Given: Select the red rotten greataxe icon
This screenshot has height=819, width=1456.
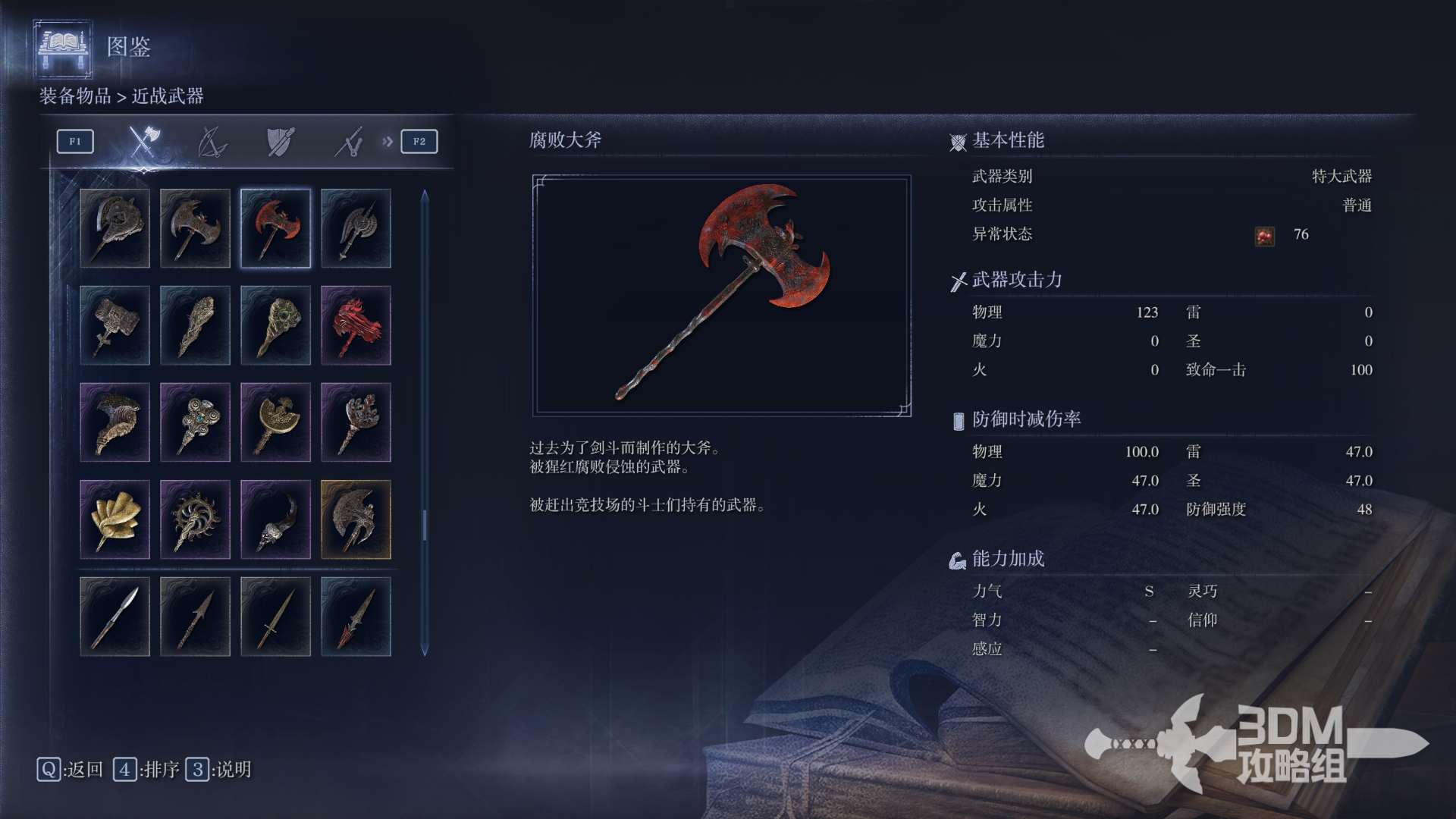Looking at the screenshot, I should (275, 228).
